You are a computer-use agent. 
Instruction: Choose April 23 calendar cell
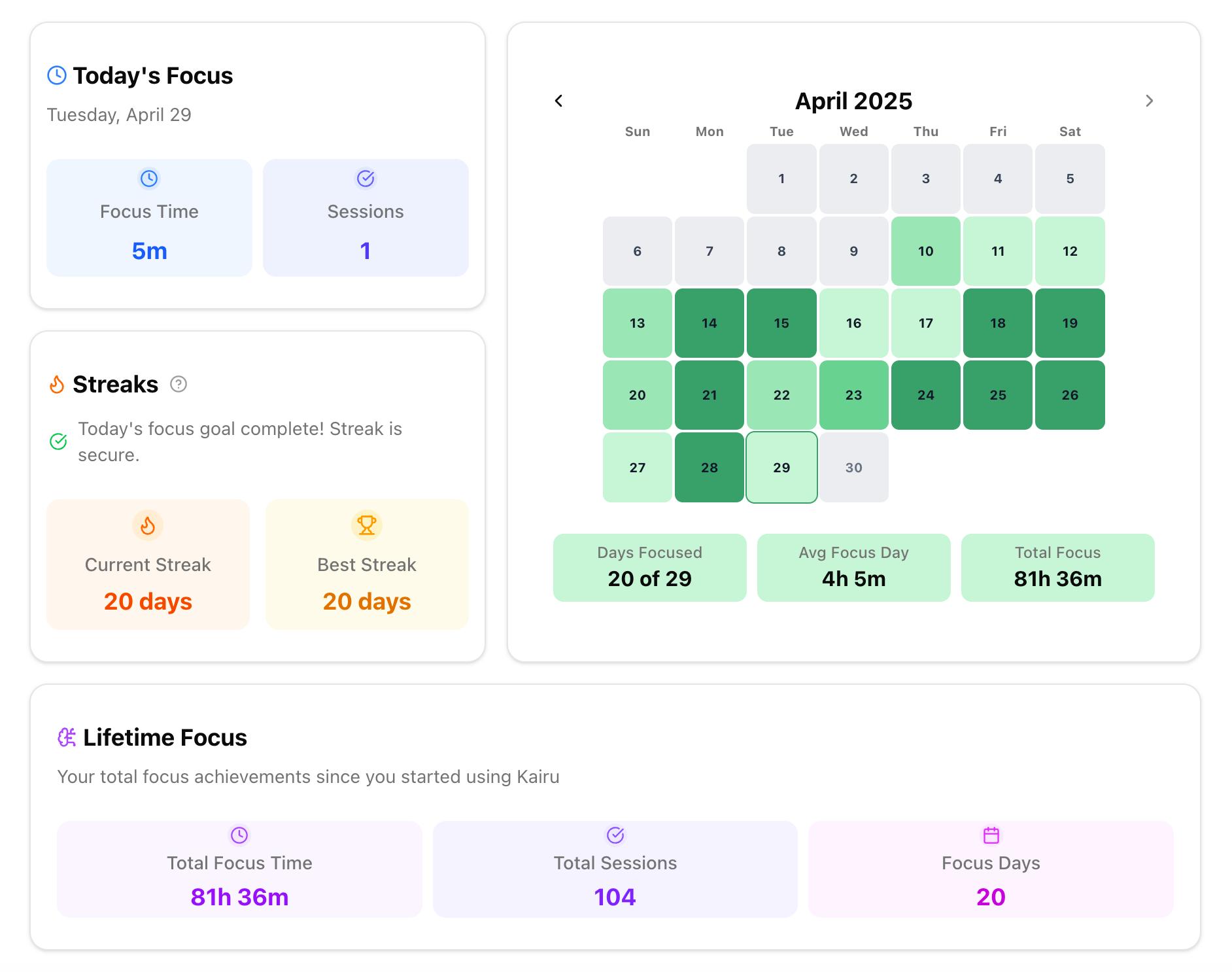(854, 395)
